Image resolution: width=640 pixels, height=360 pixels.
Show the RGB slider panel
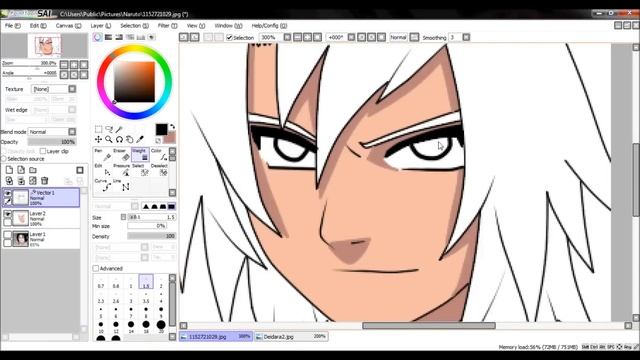(108, 37)
